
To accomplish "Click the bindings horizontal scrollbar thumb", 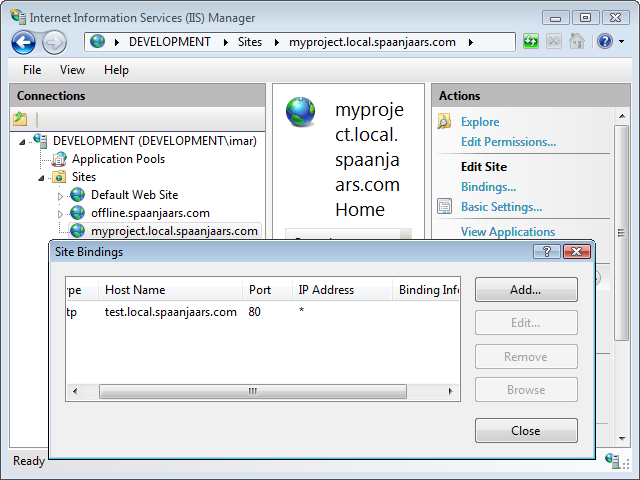I will tap(253, 391).
